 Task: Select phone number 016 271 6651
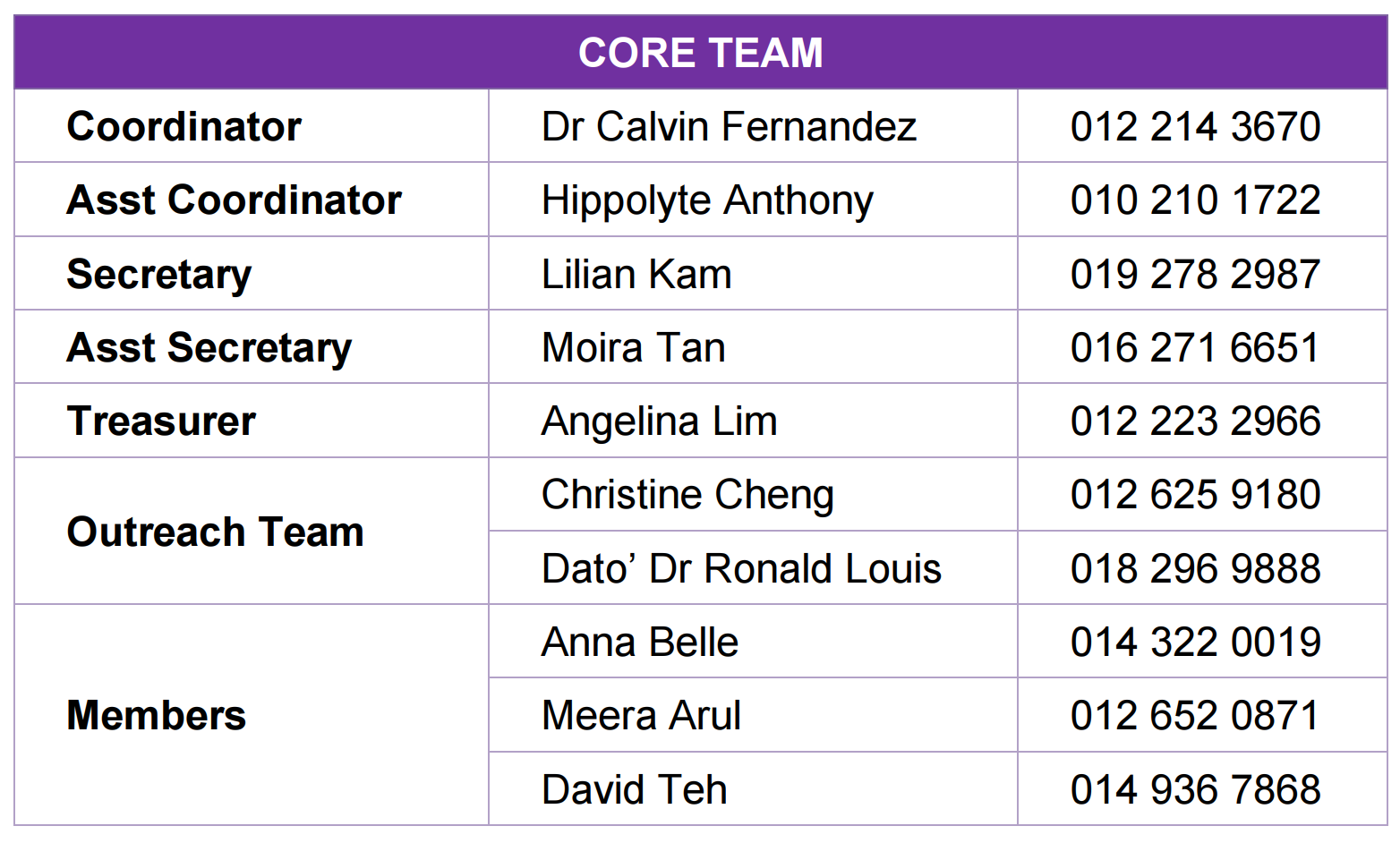[x=1195, y=347]
